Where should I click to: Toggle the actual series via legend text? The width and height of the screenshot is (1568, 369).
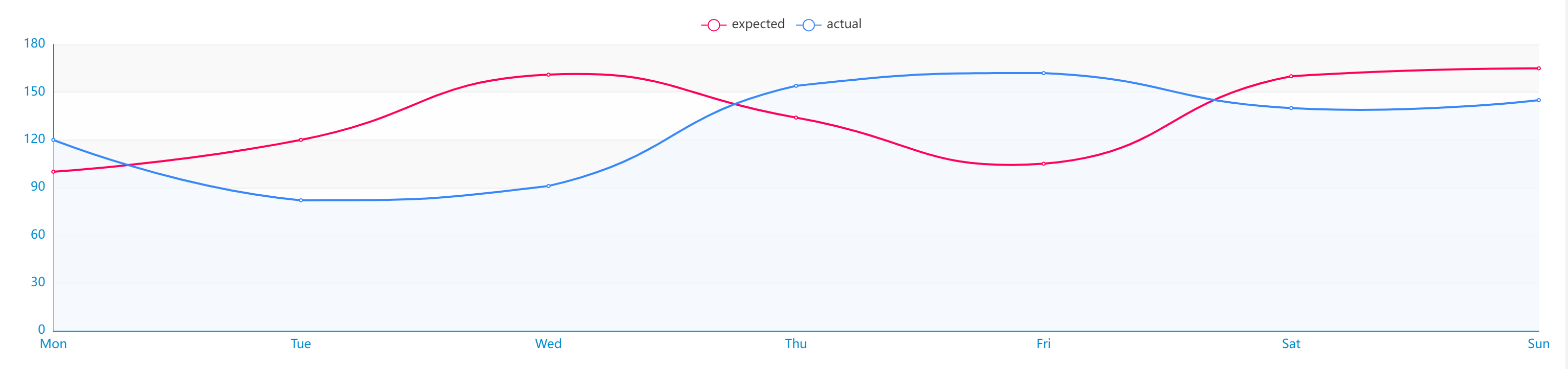pos(844,25)
